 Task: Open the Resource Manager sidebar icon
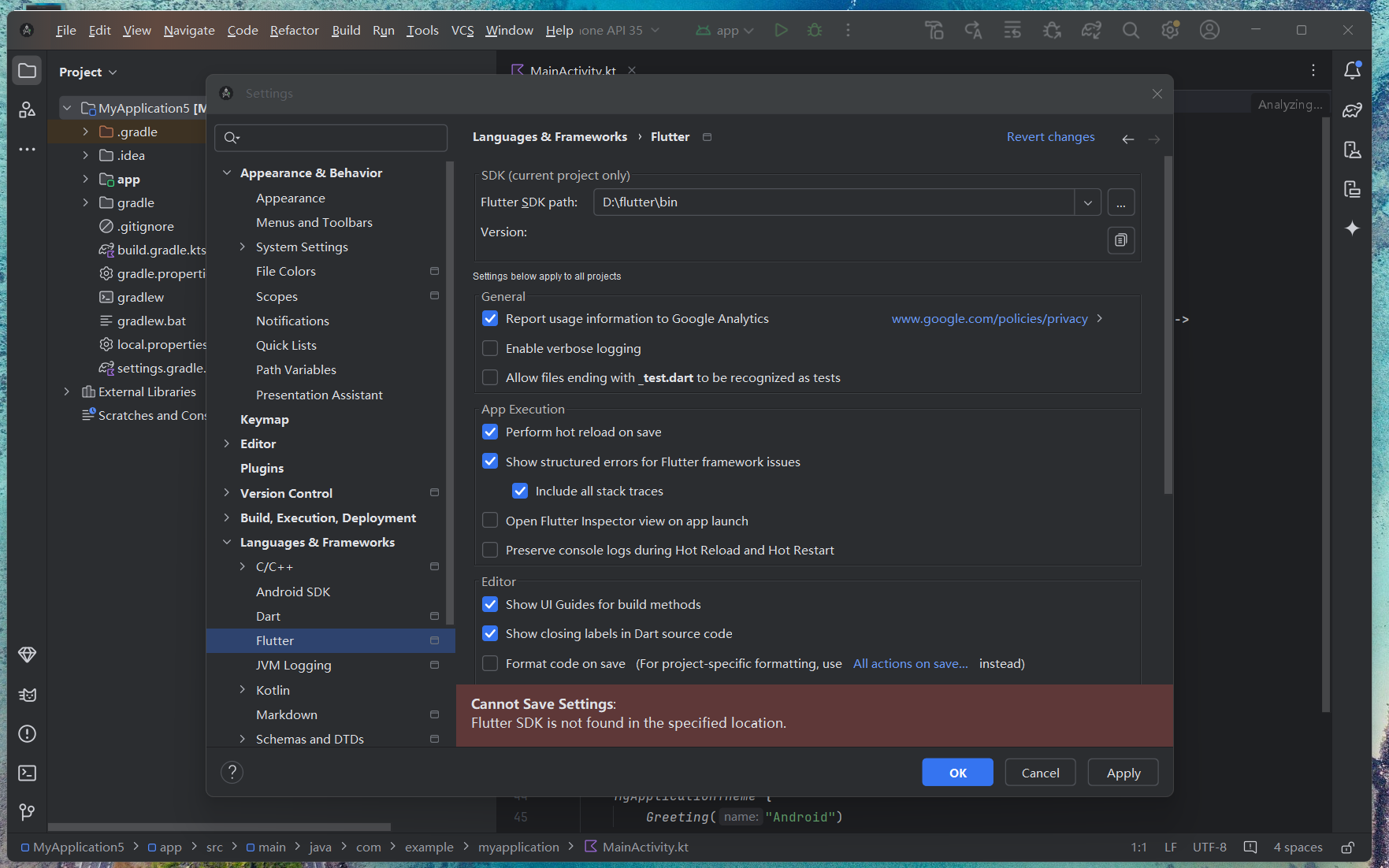pos(28,109)
